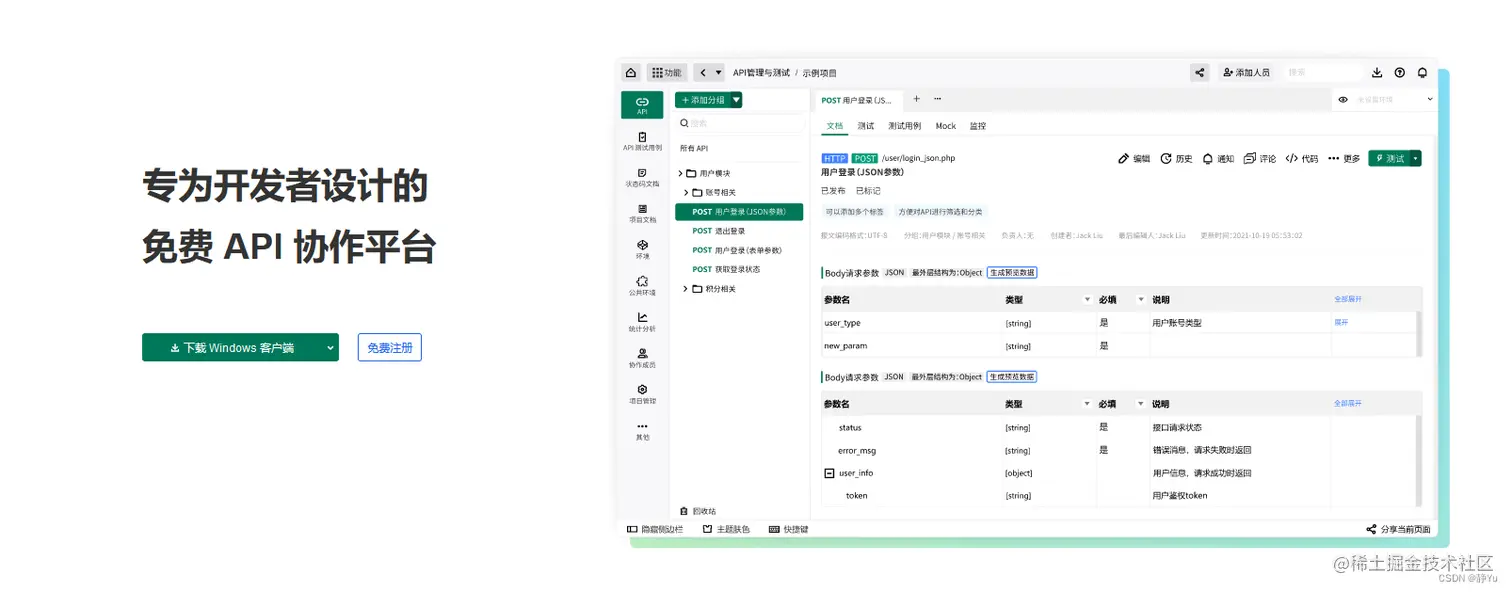The width and height of the screenshot is (1512, 592).
Task: Click the share icon in the top bar
Action: (1199, 72)
